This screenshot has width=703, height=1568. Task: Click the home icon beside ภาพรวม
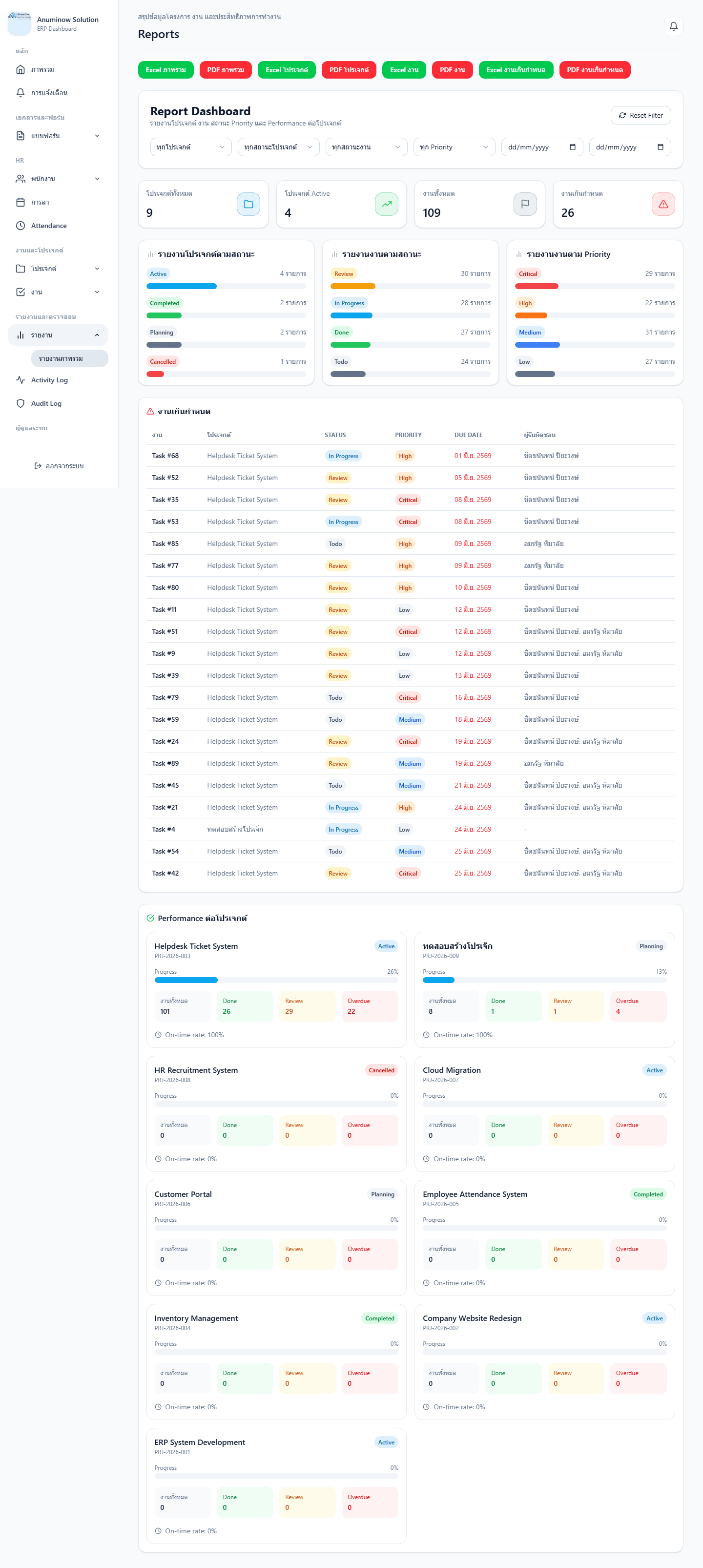coord(21,69)
